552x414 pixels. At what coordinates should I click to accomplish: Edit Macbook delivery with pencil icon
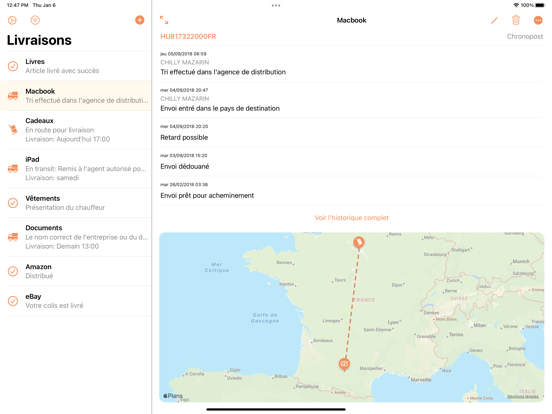click(x=495, y=20)
